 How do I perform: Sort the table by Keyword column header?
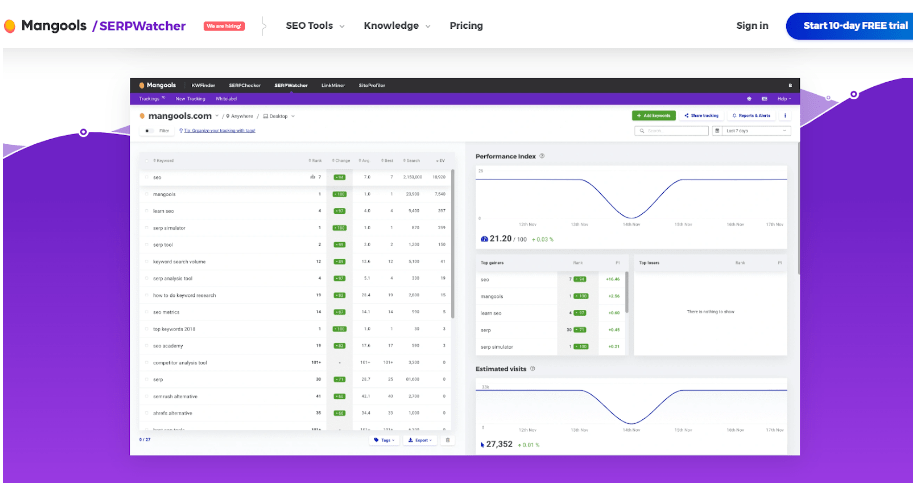pyautogui.click(x=163, y=161)
